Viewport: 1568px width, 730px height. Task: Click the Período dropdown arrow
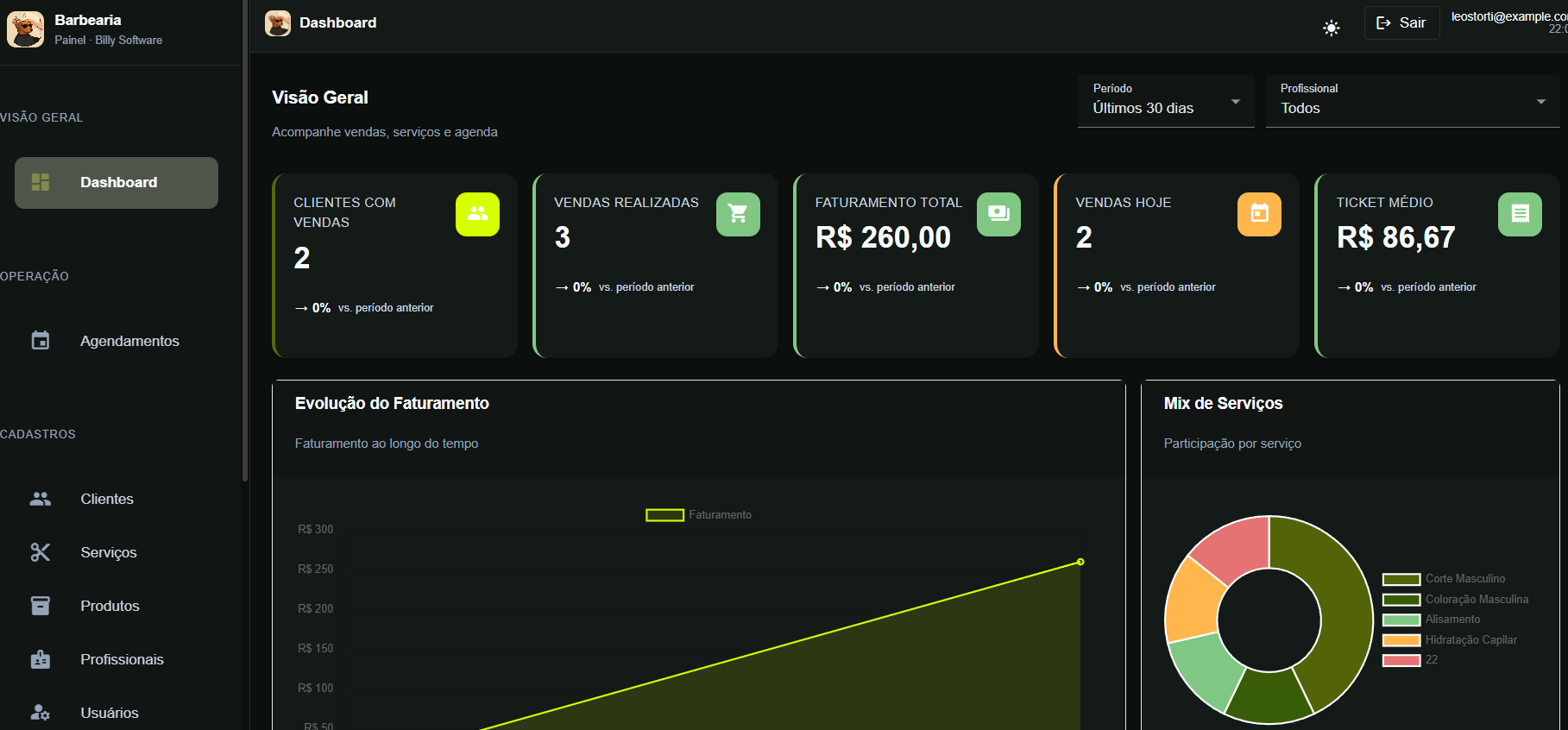point(1236,102)
